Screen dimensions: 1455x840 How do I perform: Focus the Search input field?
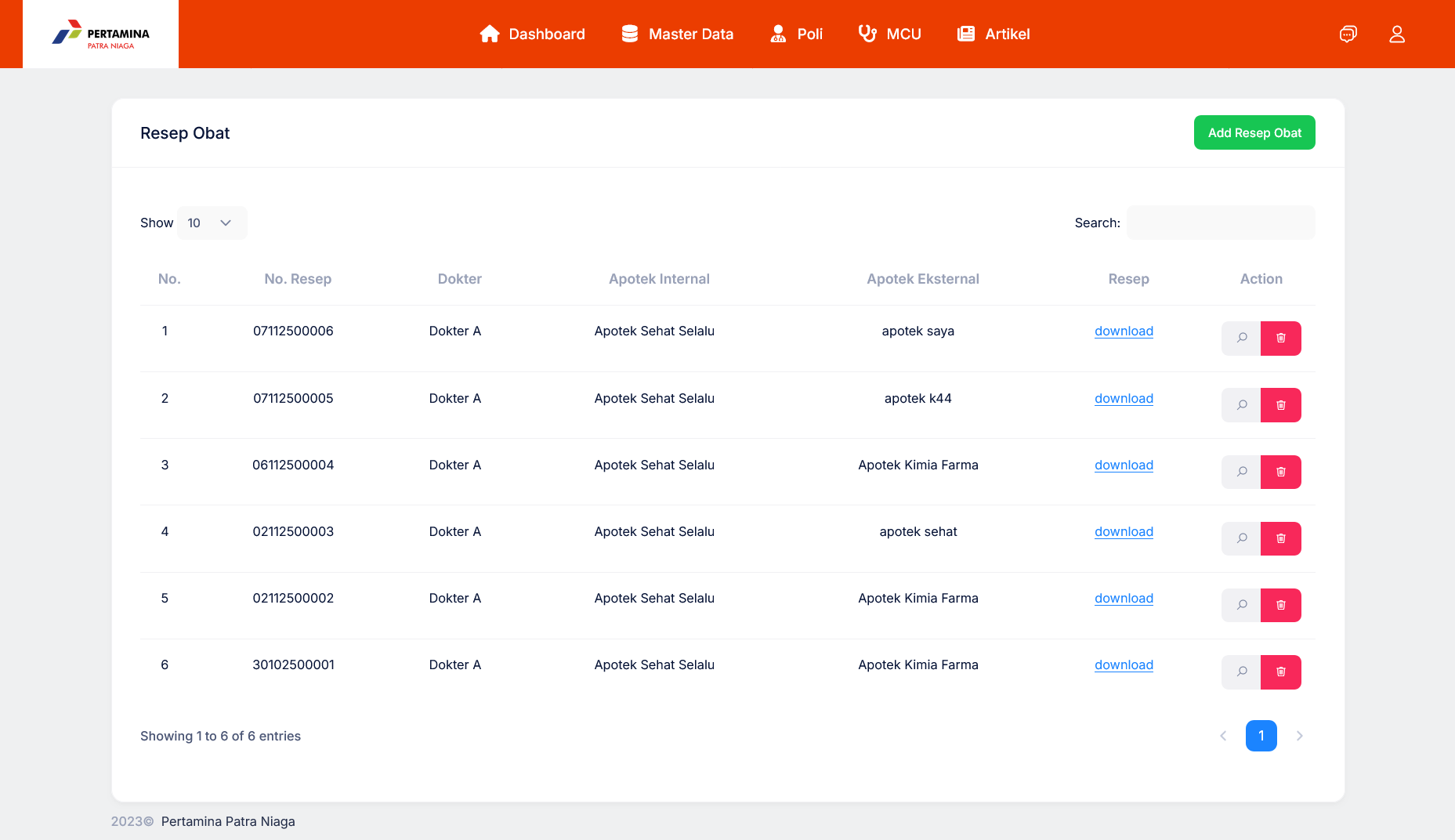tap(1221, 223)
